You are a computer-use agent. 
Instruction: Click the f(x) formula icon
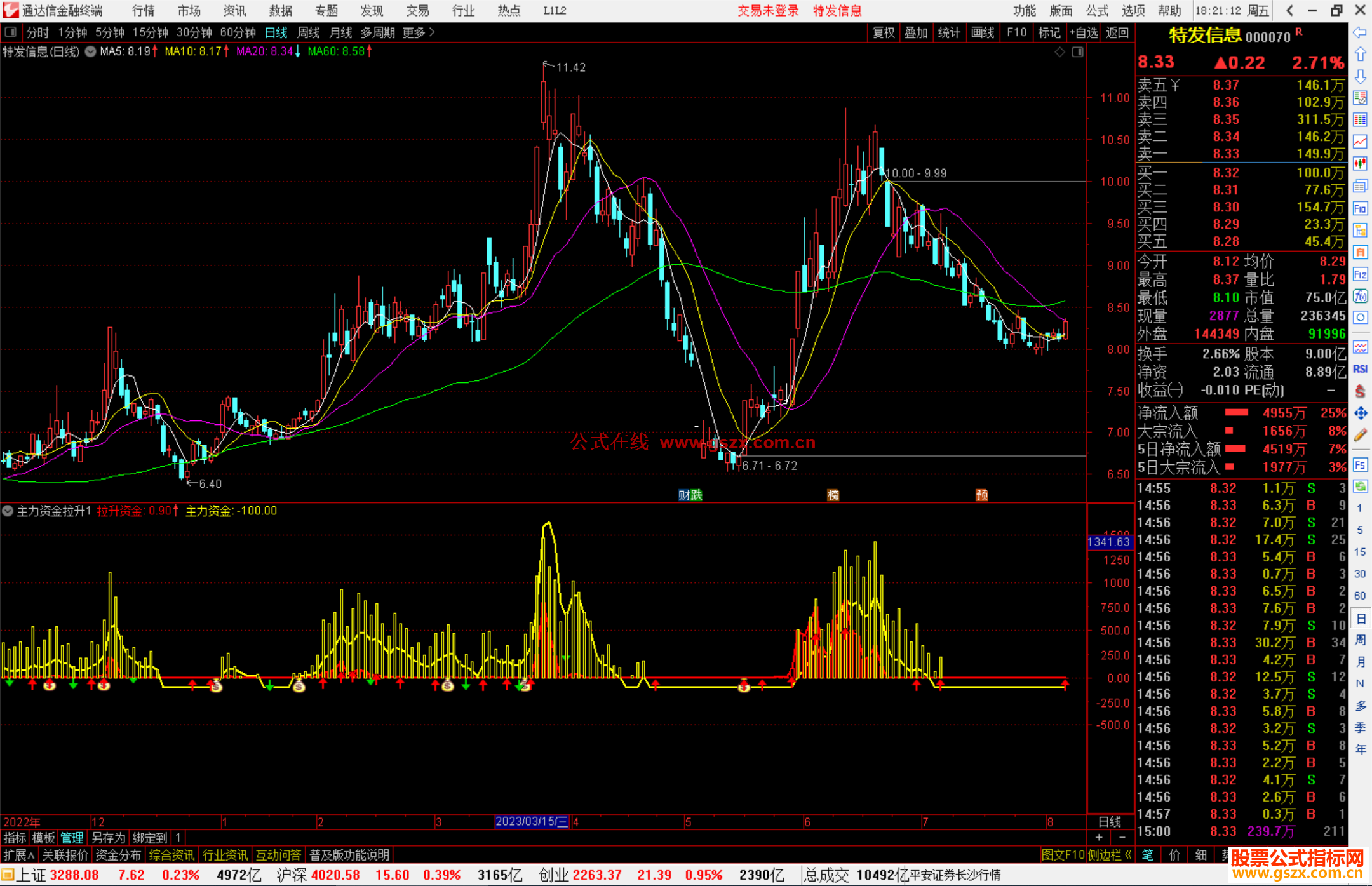(1360, 297)
